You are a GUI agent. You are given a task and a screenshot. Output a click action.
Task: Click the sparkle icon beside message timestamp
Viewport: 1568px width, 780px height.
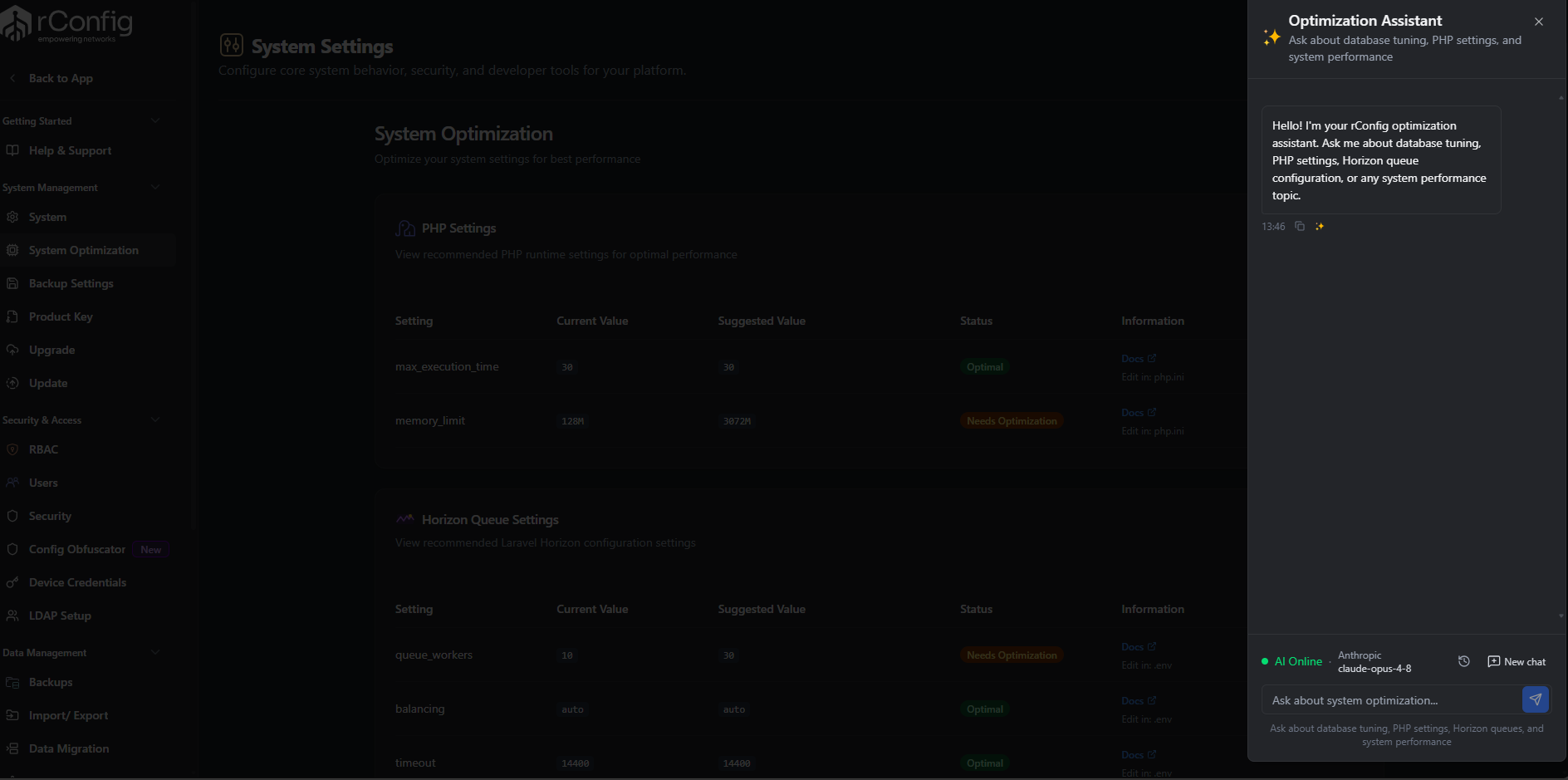click(1320, 226)
